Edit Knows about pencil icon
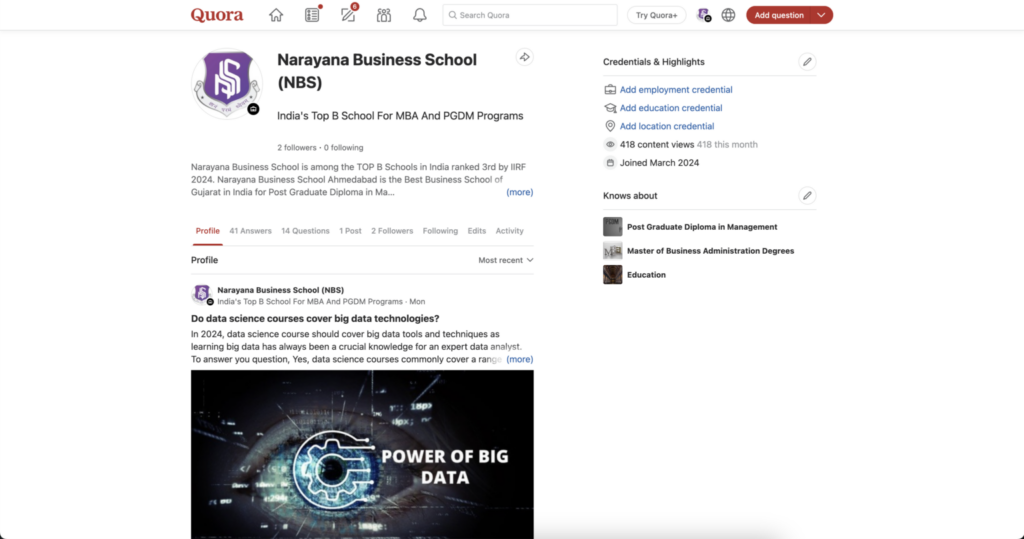 (807, 195)
